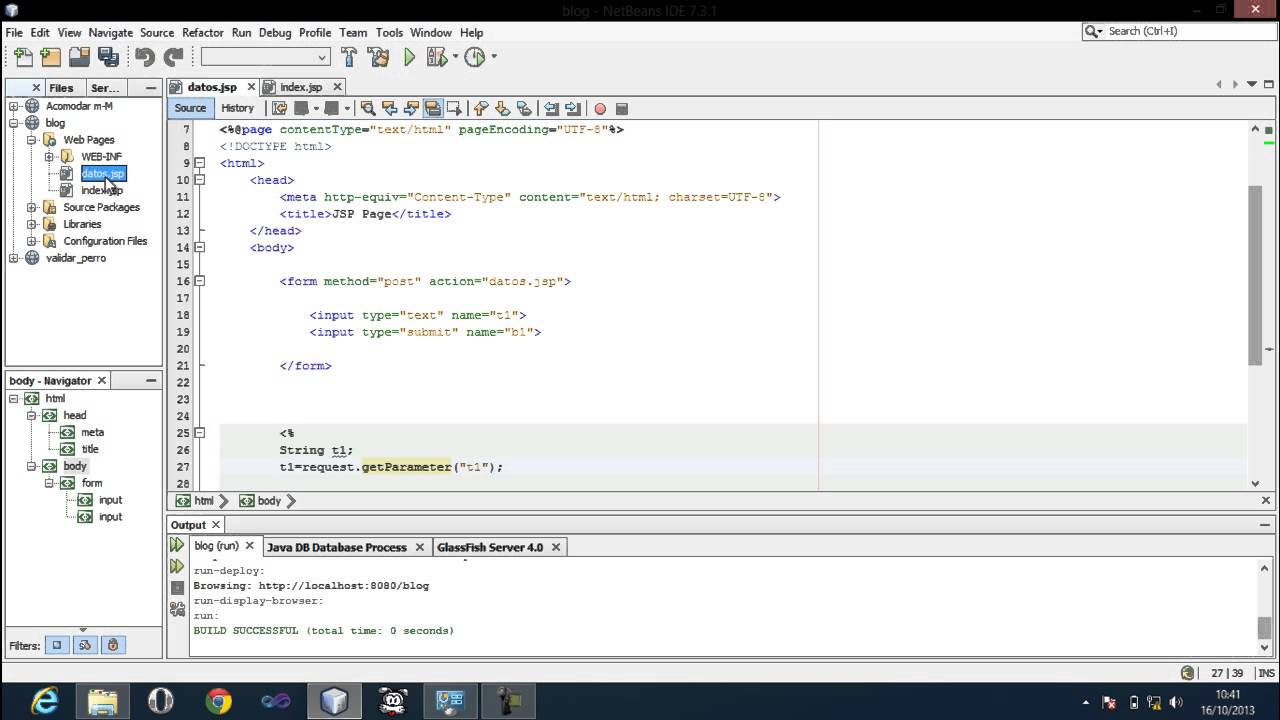The width and height of the screenshot is (1280, 720).
Task: Expand the Source Packages node
Action: [x=32, y=207]
